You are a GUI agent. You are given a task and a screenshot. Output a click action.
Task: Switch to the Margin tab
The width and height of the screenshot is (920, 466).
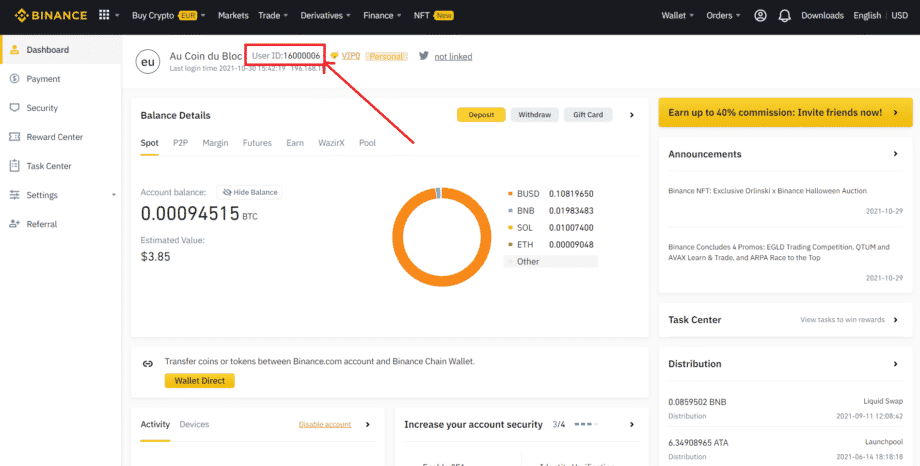point(215,143)
